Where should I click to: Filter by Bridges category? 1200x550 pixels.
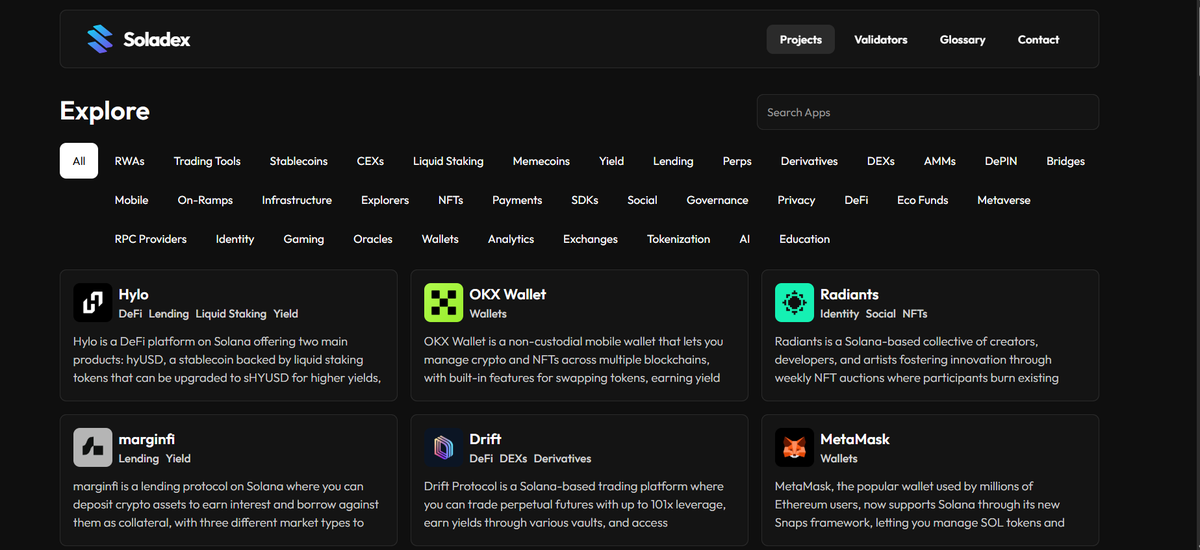click(1066, 161)
